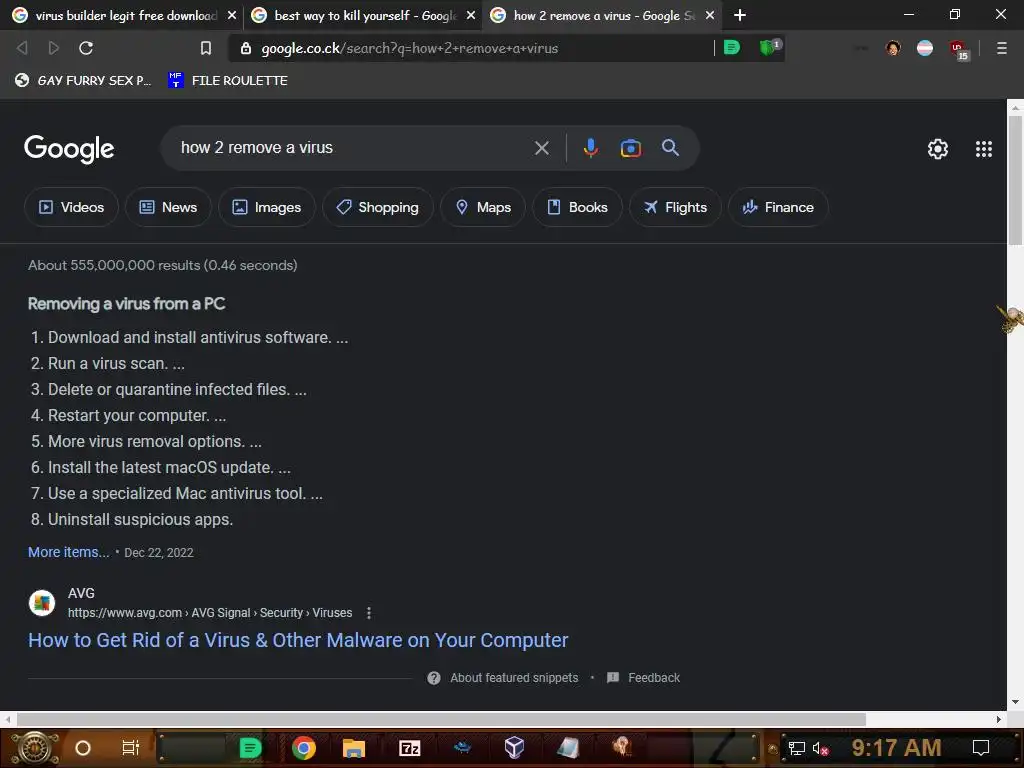
Task: Open File Explorer from taskbar
Action: pos(353,748)
